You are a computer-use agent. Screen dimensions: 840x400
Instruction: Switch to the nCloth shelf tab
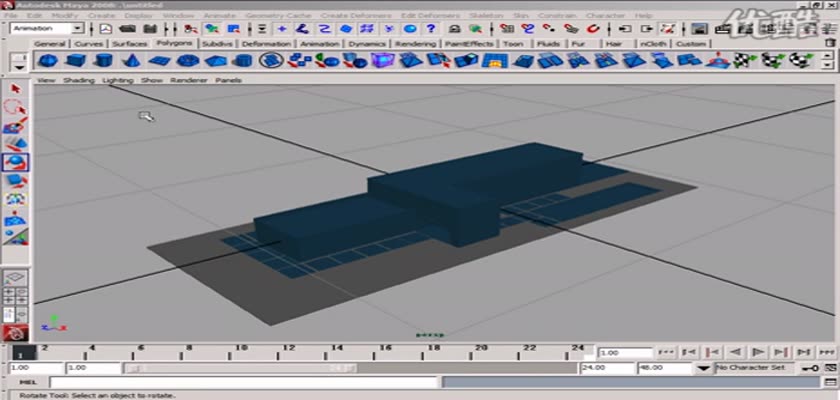tap(653, 44)
